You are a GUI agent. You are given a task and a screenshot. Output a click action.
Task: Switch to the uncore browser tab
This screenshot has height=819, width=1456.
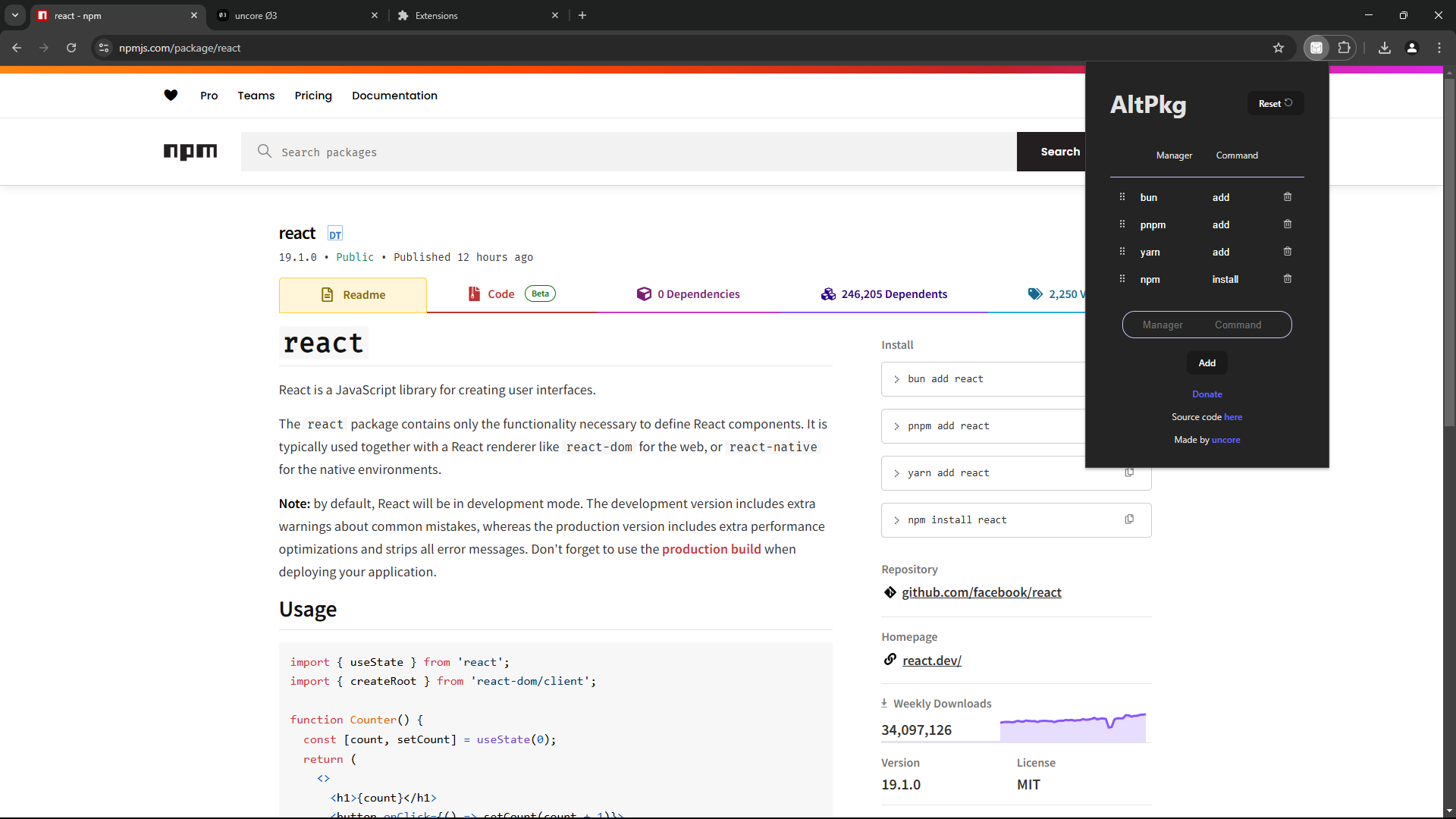click(296, 15)
